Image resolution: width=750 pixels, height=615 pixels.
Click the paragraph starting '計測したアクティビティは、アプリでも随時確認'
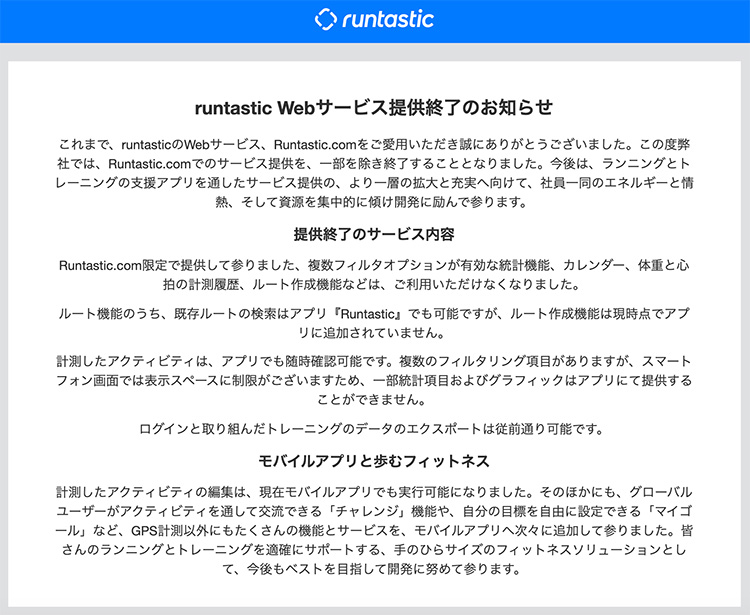[374, 381]
